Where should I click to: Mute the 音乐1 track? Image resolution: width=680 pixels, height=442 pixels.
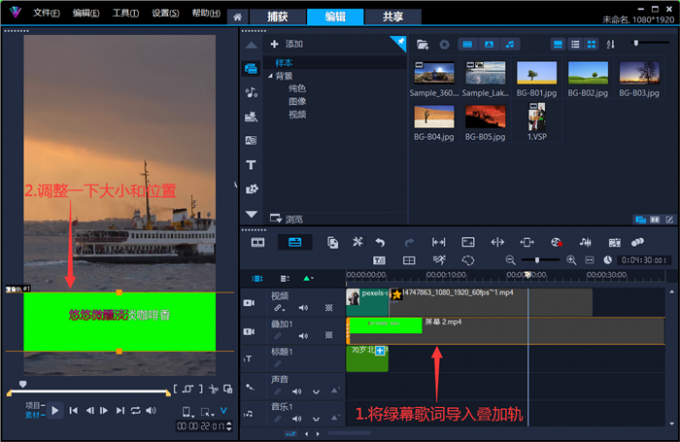(297, 419)
